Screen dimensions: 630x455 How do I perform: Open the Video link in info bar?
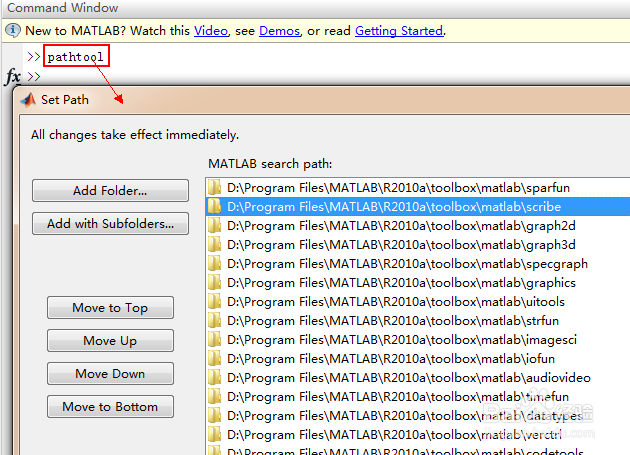[211, 31]
